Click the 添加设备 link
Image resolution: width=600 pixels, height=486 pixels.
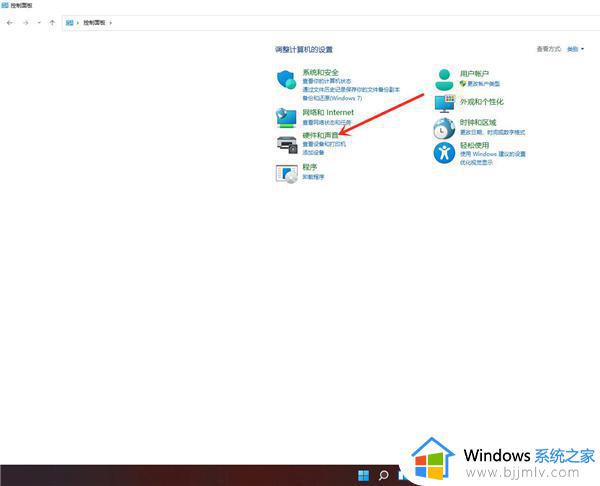(313, 152)
